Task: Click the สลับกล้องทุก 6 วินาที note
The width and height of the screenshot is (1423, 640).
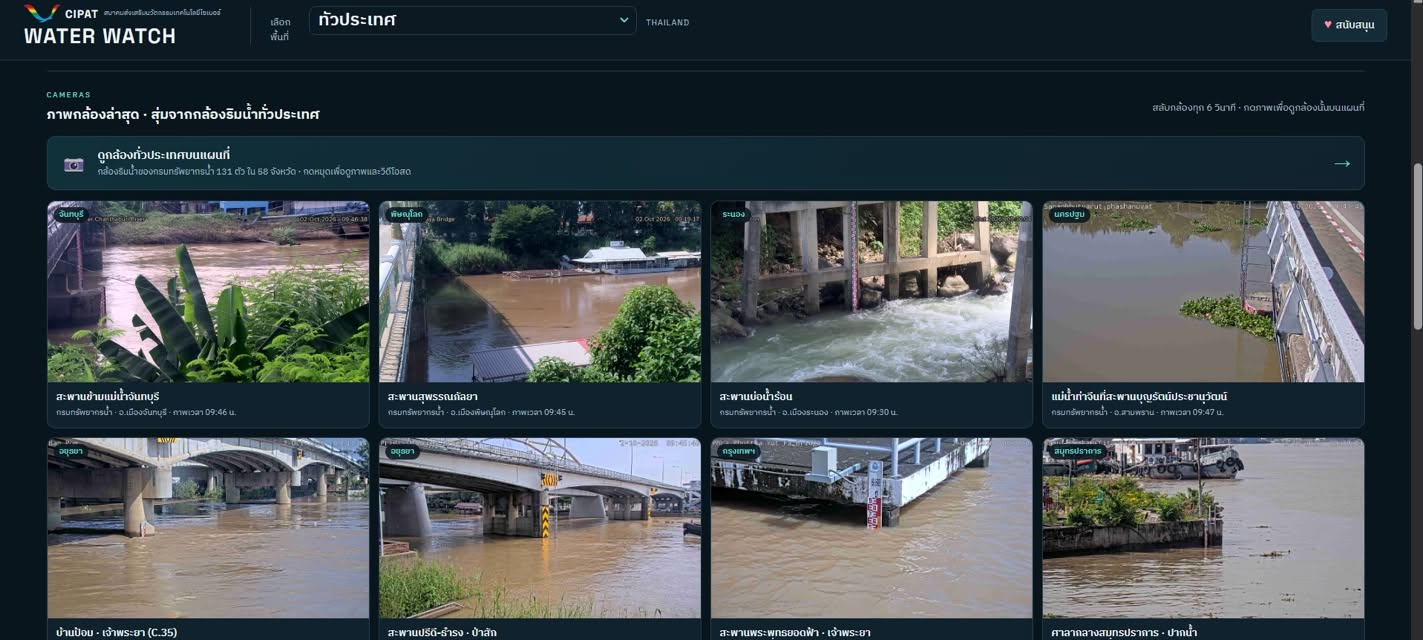Action: 1258,108
